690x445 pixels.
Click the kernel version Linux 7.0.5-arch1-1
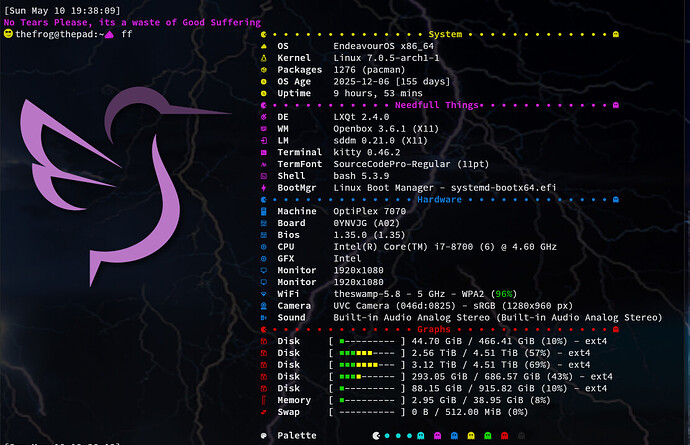(x=386, y=58)
